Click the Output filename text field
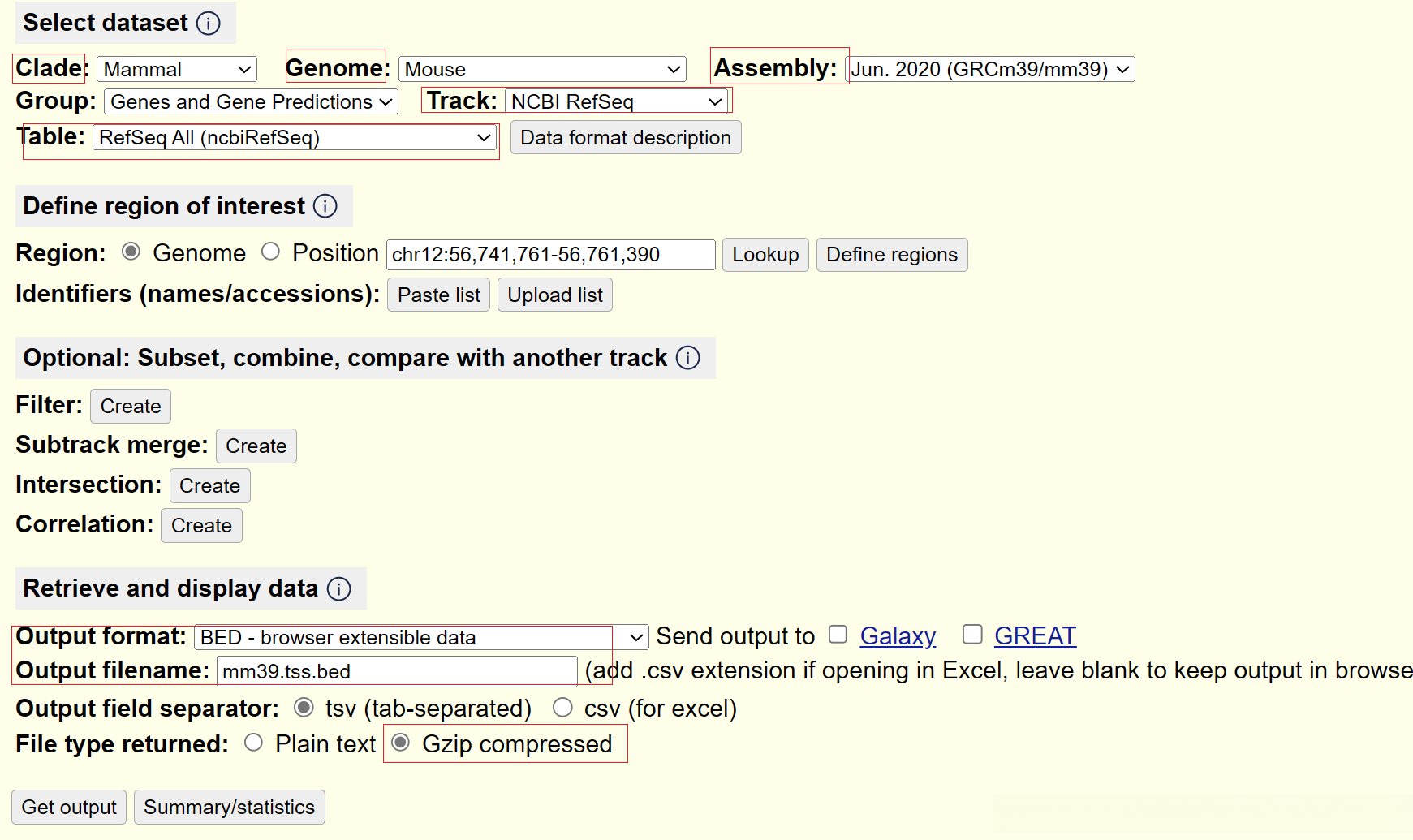The height and width of the screenshot is (840, 1413). 397,672
